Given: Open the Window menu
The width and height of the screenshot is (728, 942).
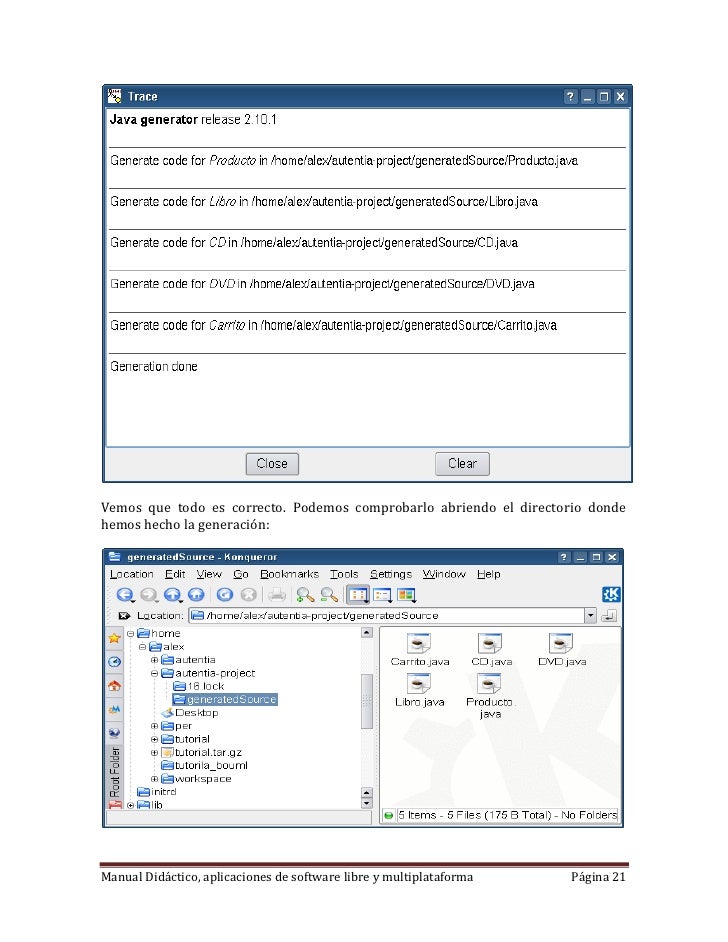Looking at the screenshot, I should [444, 574].
